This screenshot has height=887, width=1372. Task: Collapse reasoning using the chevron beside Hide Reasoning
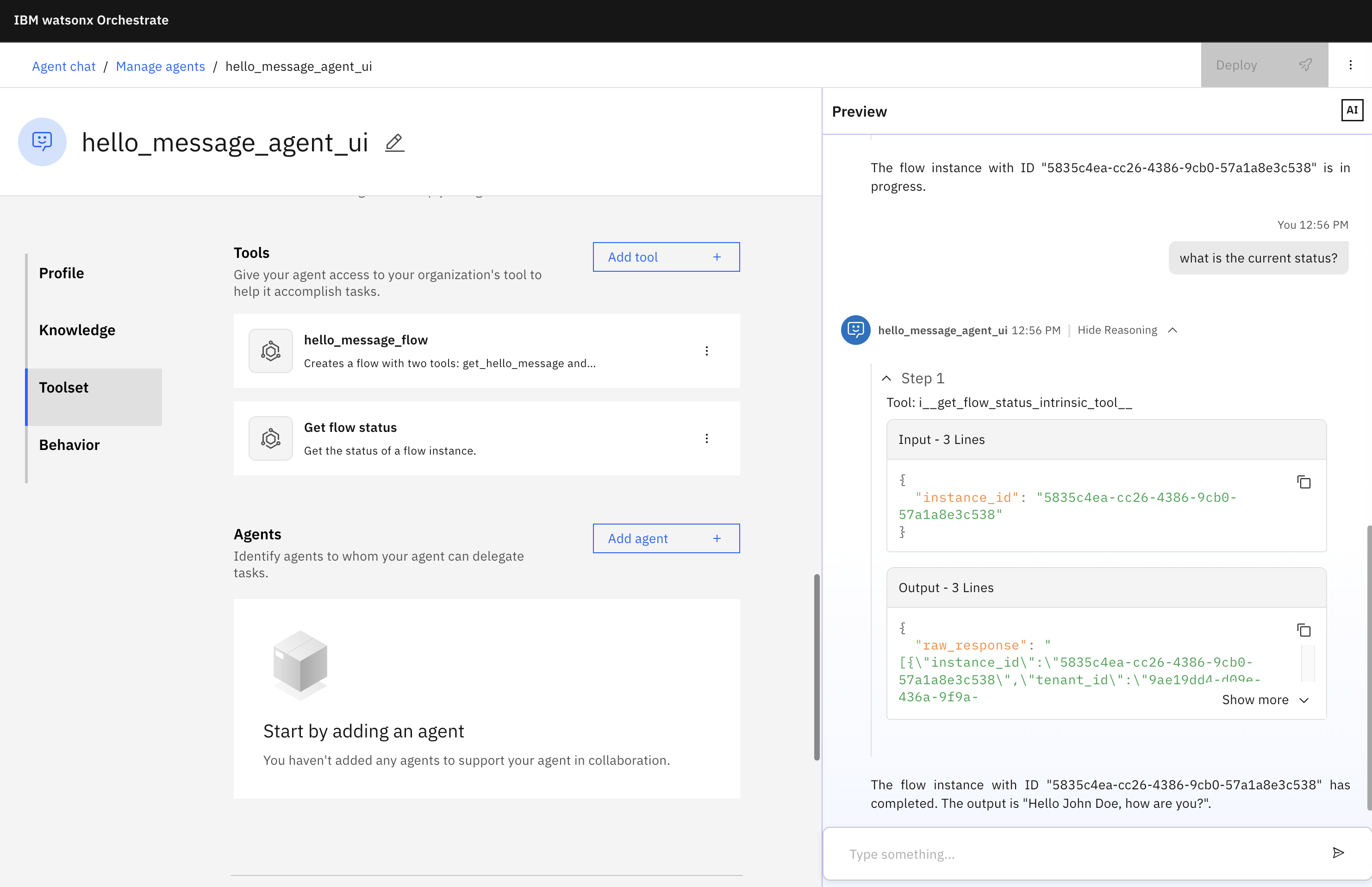(1172, 330)
